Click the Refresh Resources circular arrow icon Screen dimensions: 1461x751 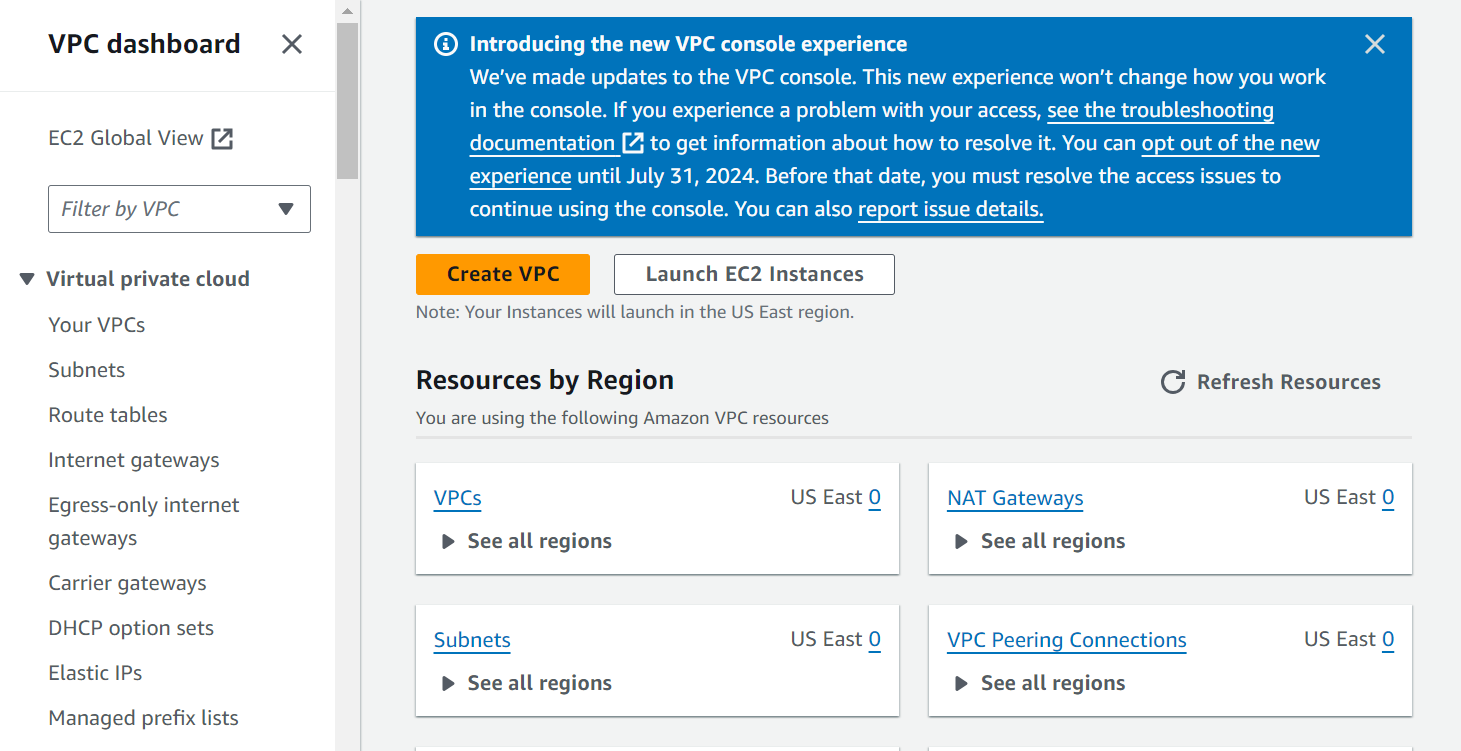tap(1172, 382)
